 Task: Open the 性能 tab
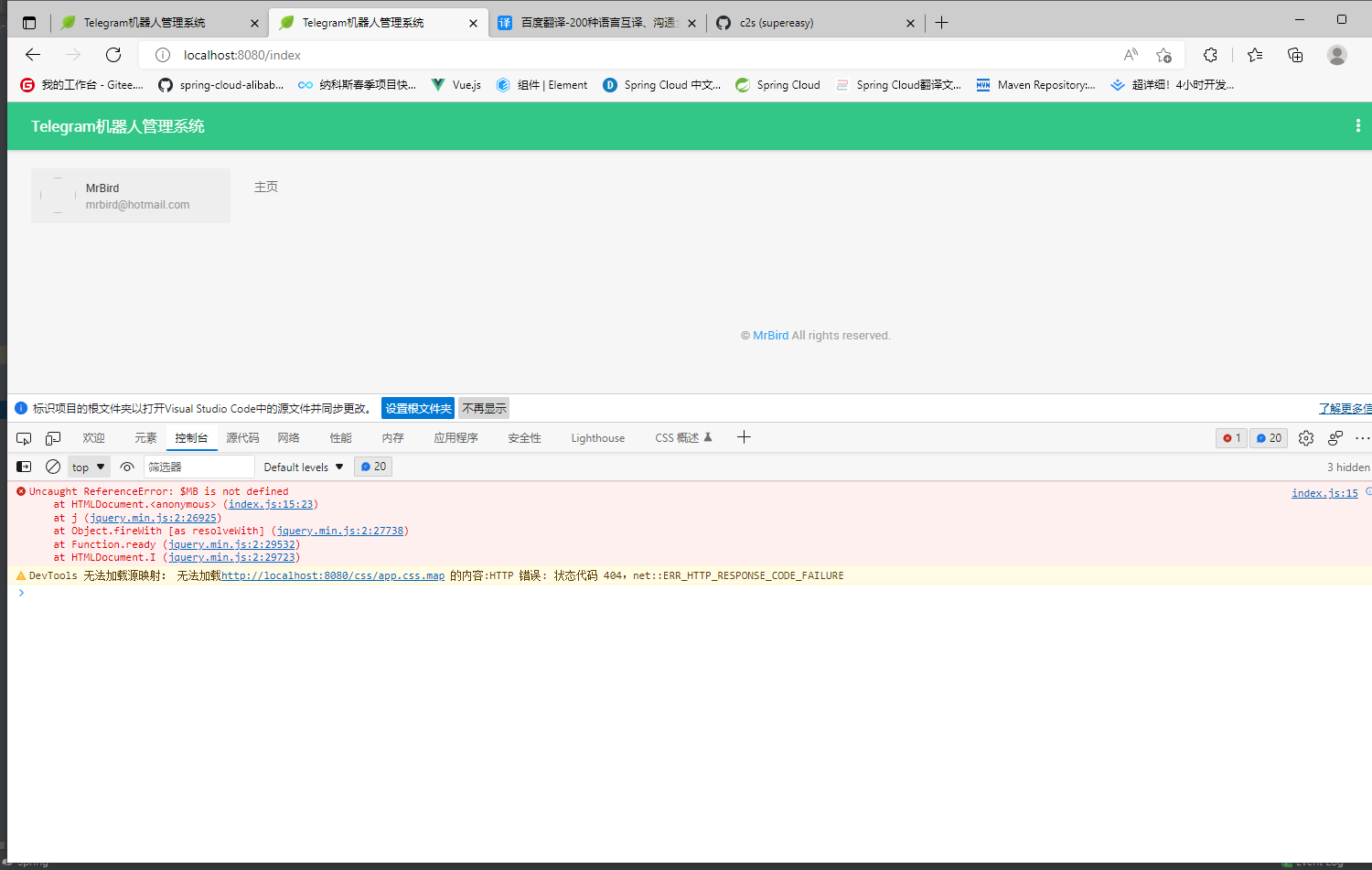pos(340,438)
